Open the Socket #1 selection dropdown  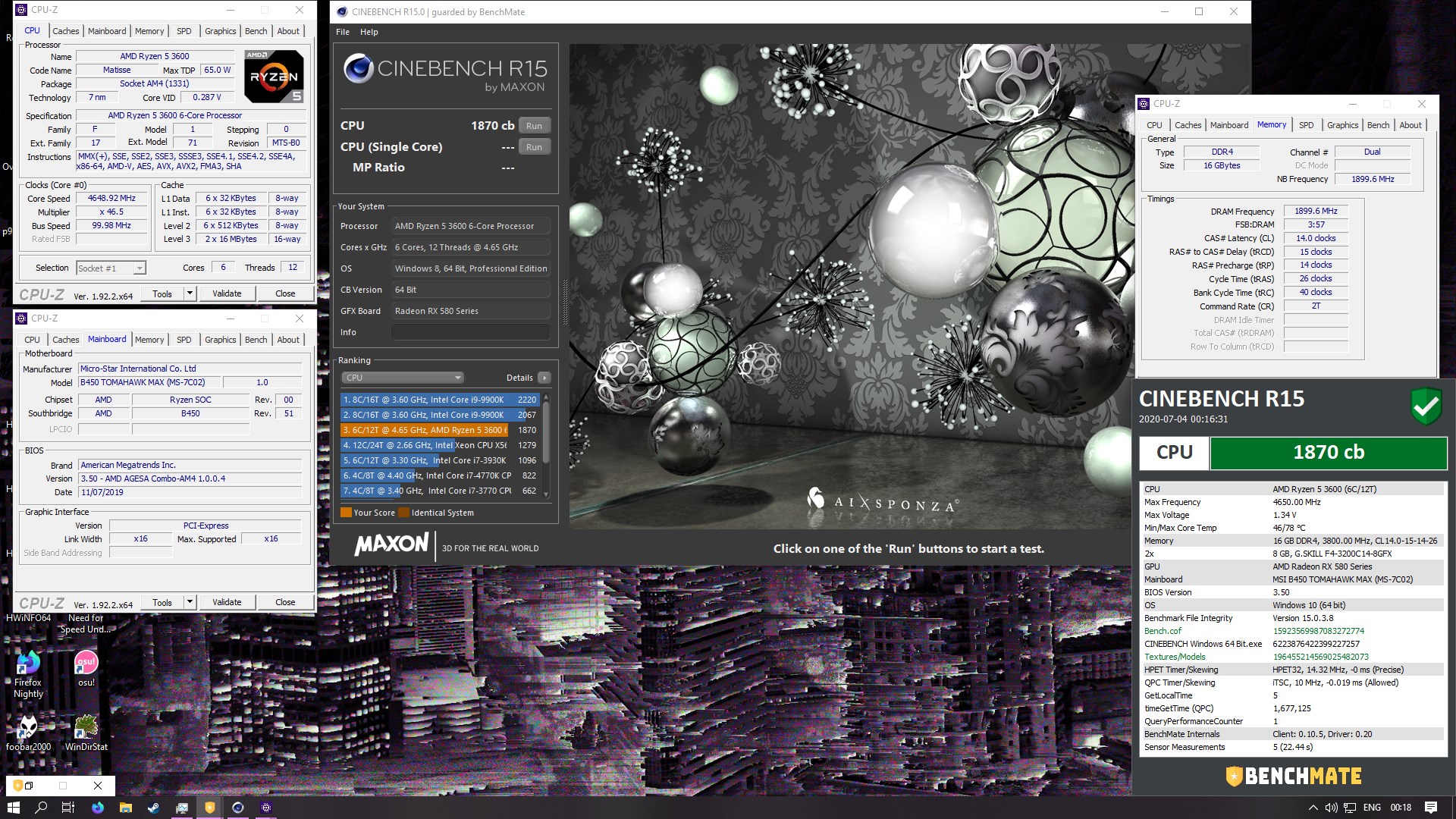point(111,268)
